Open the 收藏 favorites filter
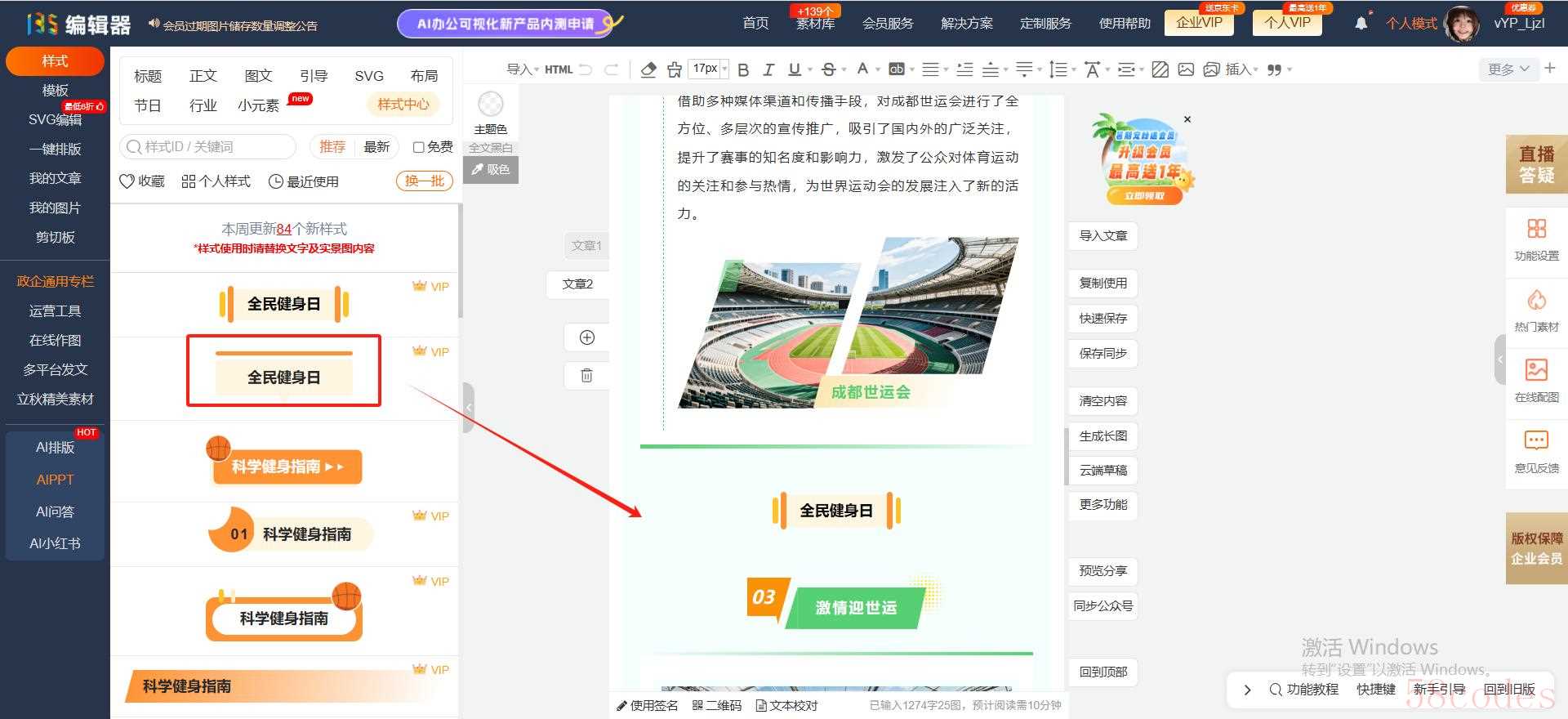Viewport: 1568px width, 719px height. coord(142,181)
